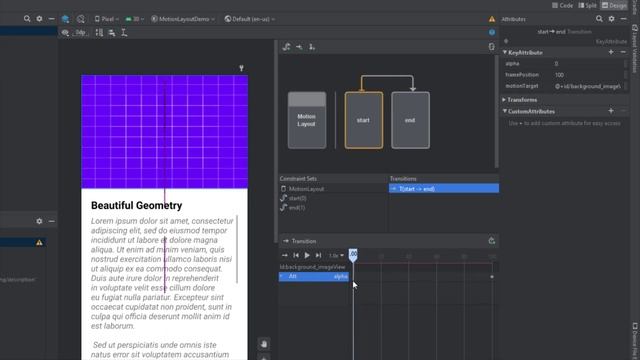Image resolution: width=640 pixels, height=360 pixels.
Task: Switch to Design view tab
Action: click(614, 5)
